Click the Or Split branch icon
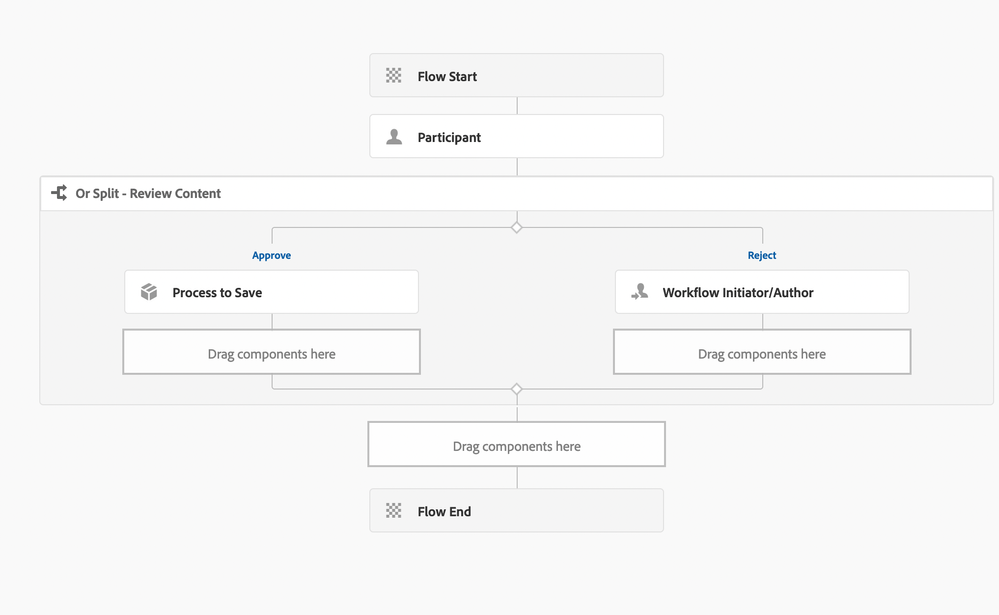Viewport: 999px width, 615px height. tap(59, 193)
